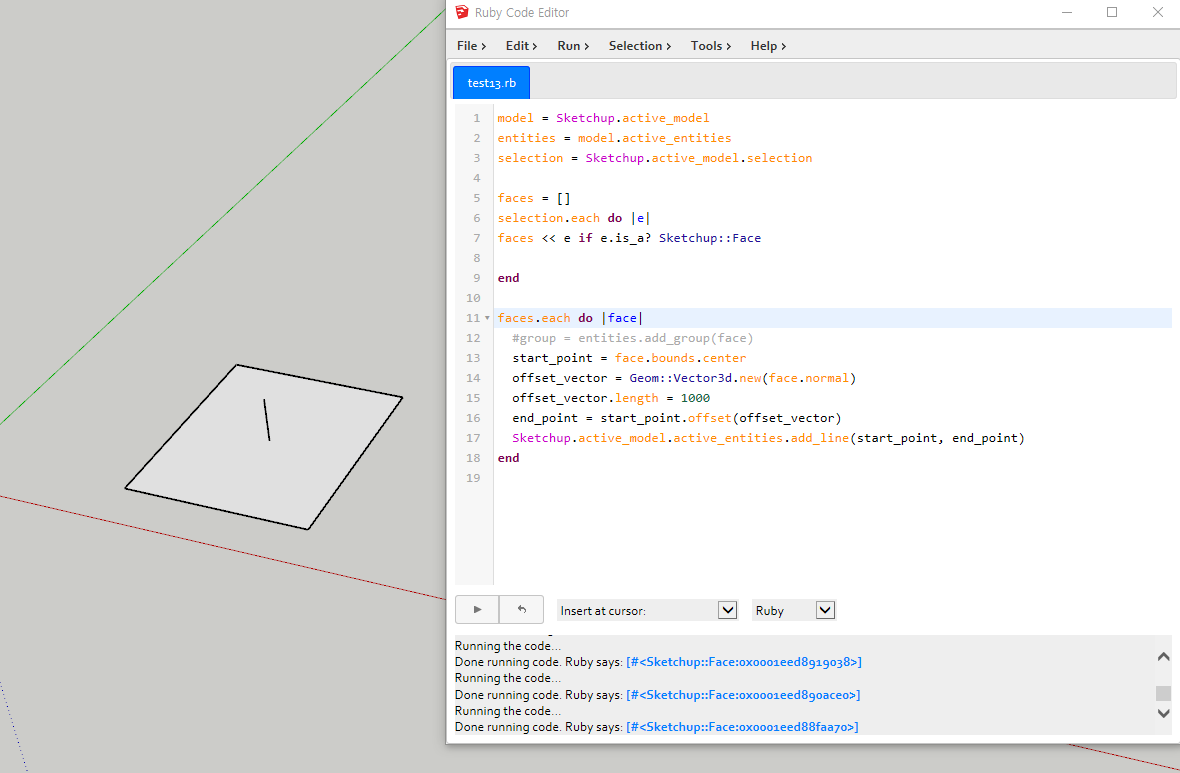
Task: Click the output console scrollbar thumb
Action: (x=1163, y=693)
